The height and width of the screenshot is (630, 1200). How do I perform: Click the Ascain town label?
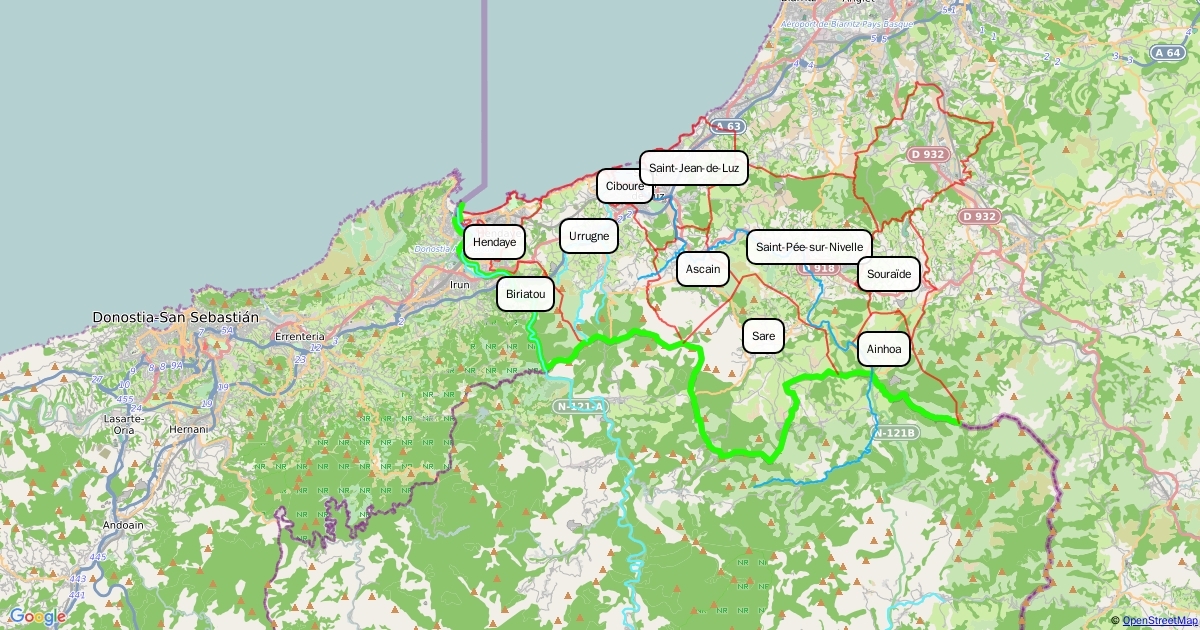tap(703, 269)
